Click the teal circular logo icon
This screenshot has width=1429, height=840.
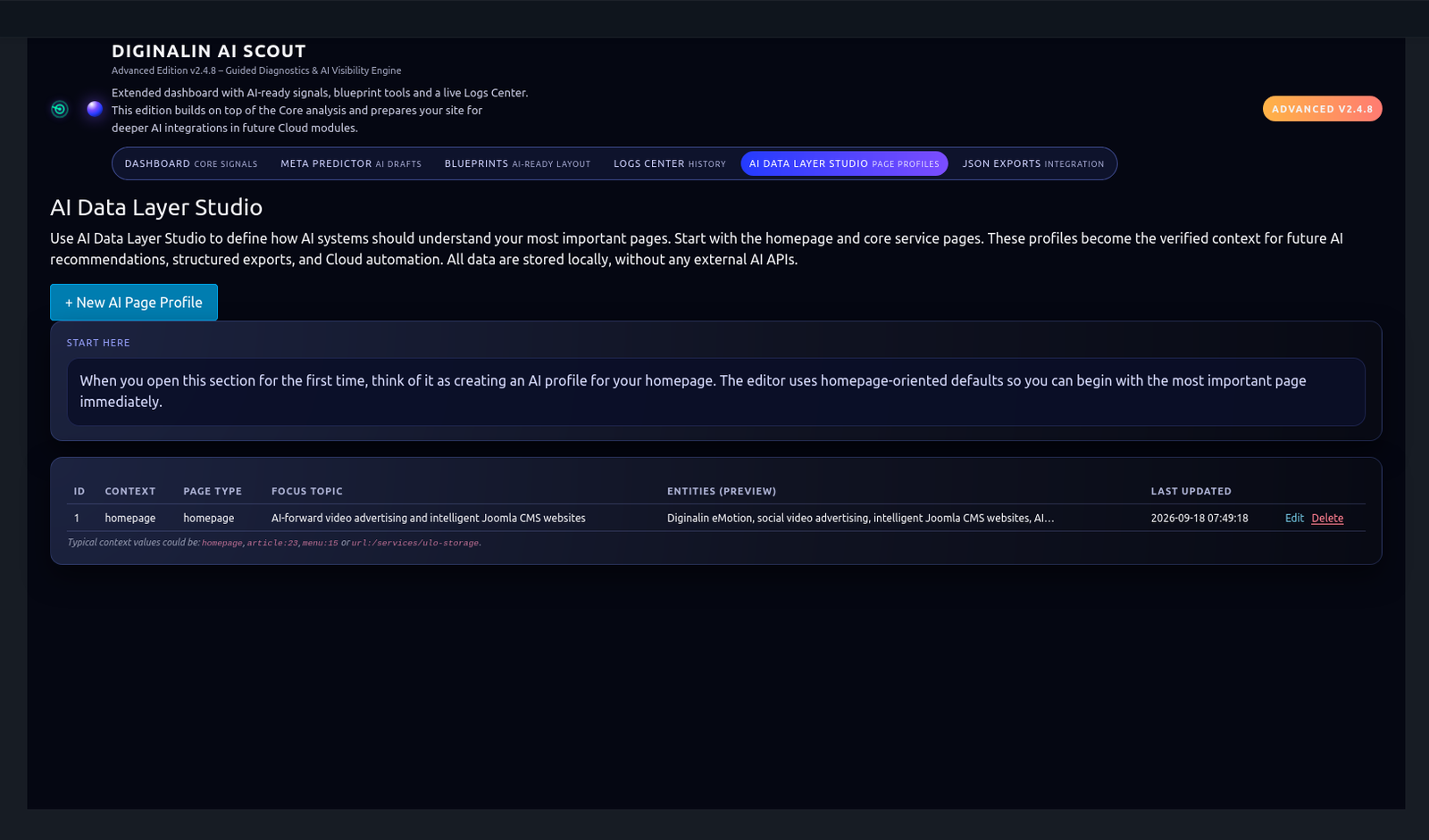point(60,109)
